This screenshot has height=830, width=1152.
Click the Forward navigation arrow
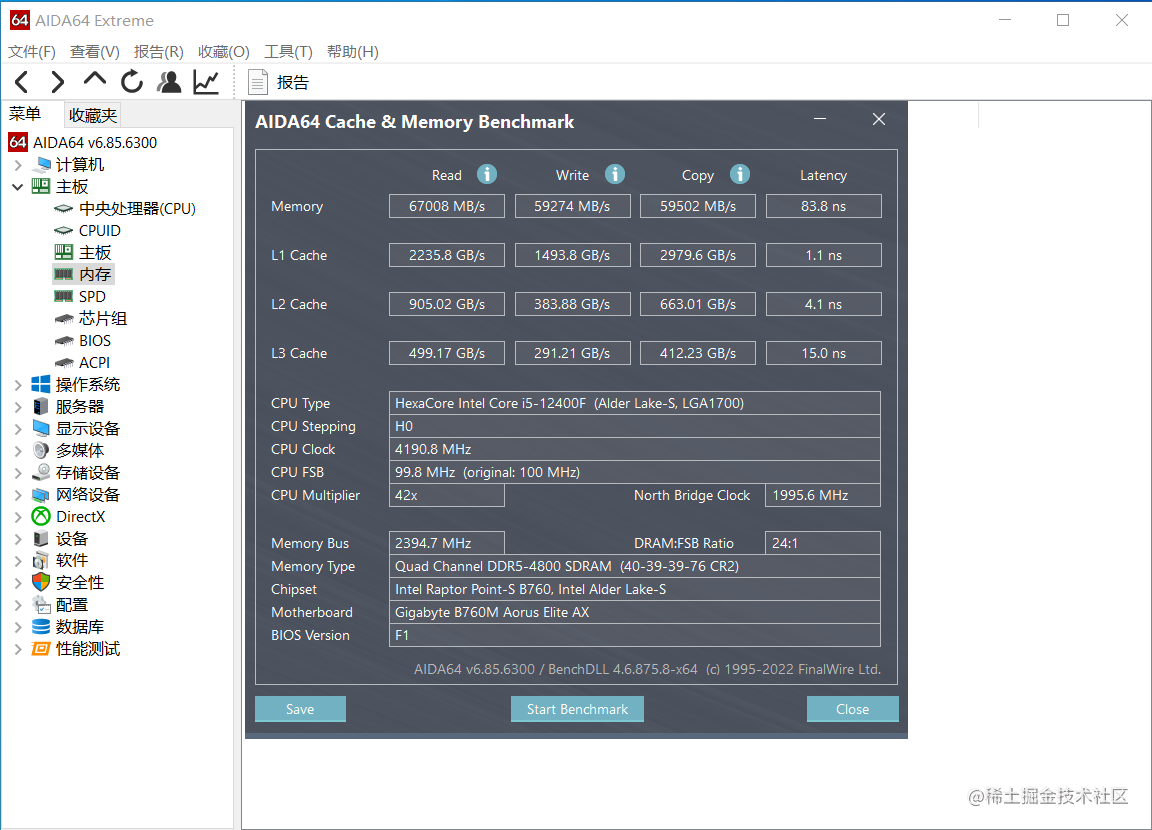click(x=57, y=82)
